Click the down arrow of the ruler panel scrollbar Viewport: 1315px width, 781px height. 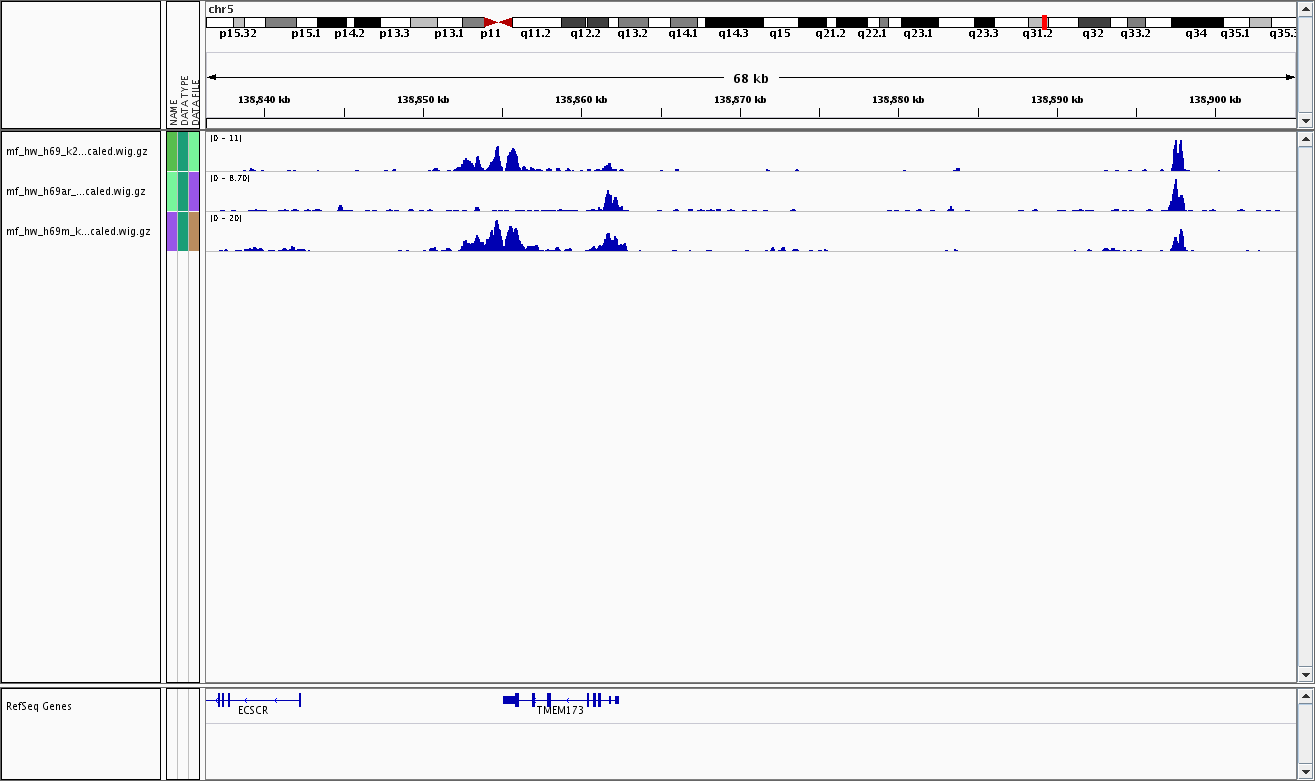tap(1304, 120)
